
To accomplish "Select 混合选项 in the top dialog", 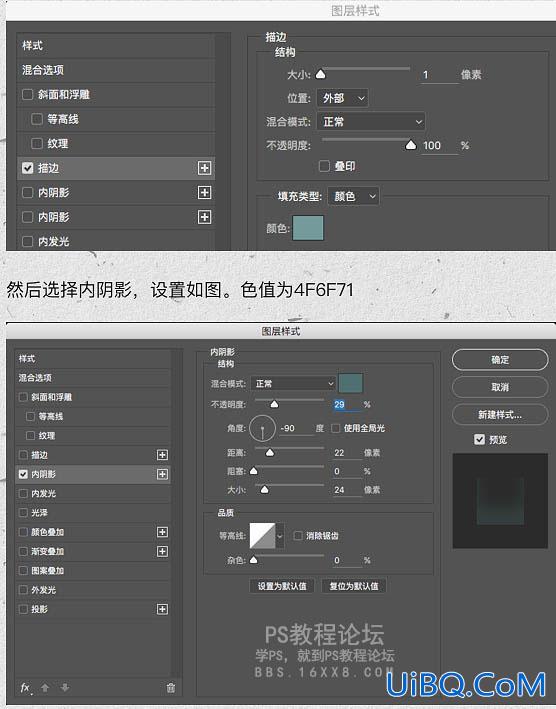I will pyautogui.click(x=116, y=70).
